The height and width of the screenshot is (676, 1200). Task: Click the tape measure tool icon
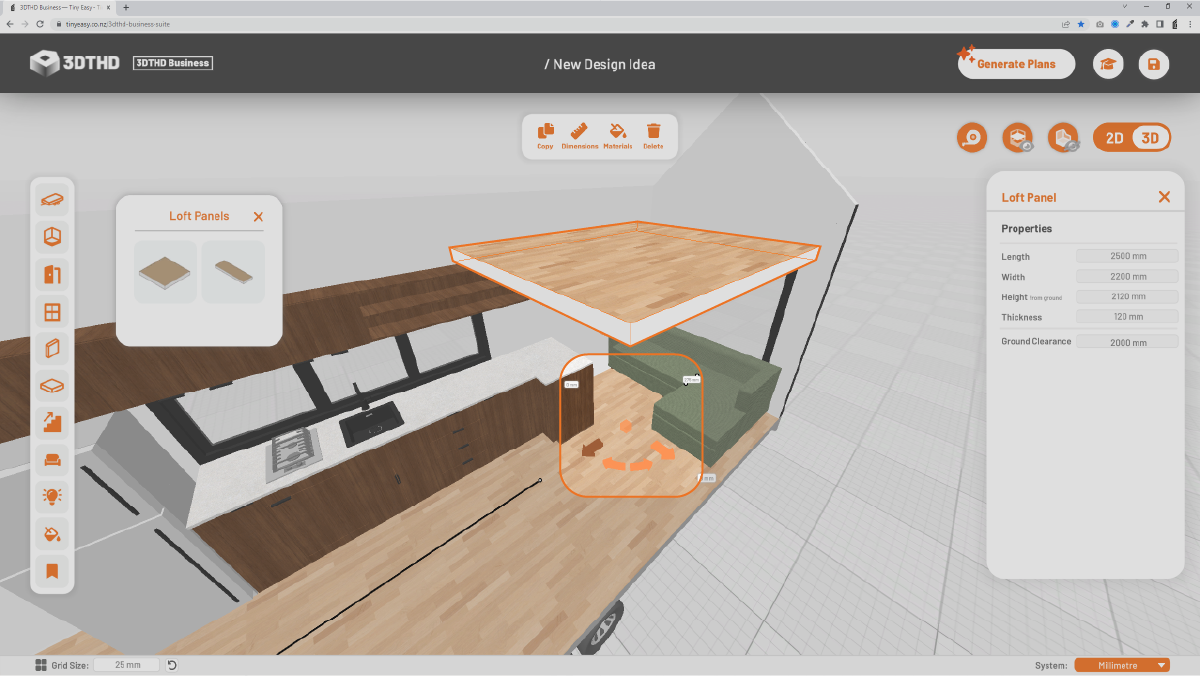click(x=972, y=138)
